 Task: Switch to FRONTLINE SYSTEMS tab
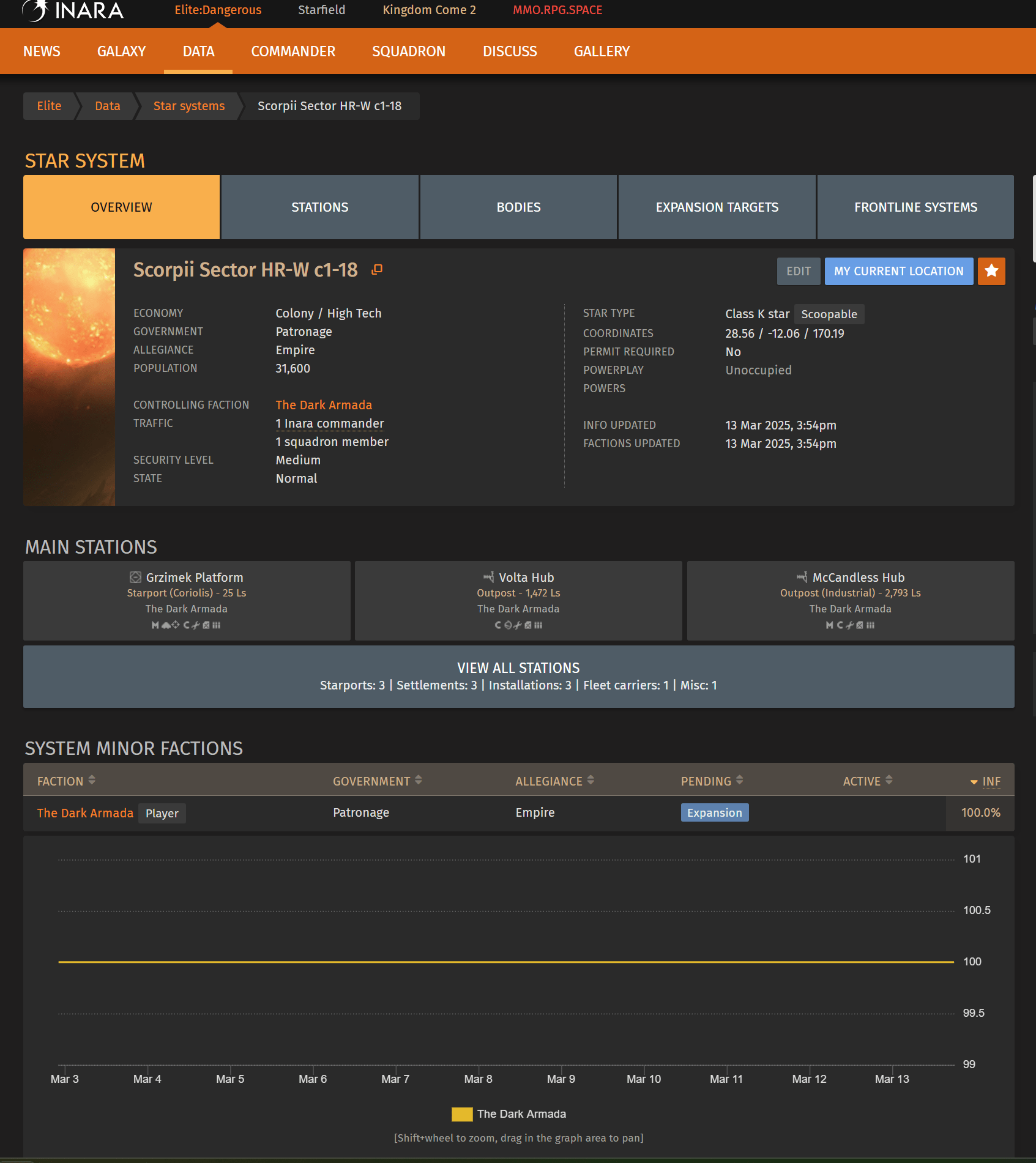915,207
